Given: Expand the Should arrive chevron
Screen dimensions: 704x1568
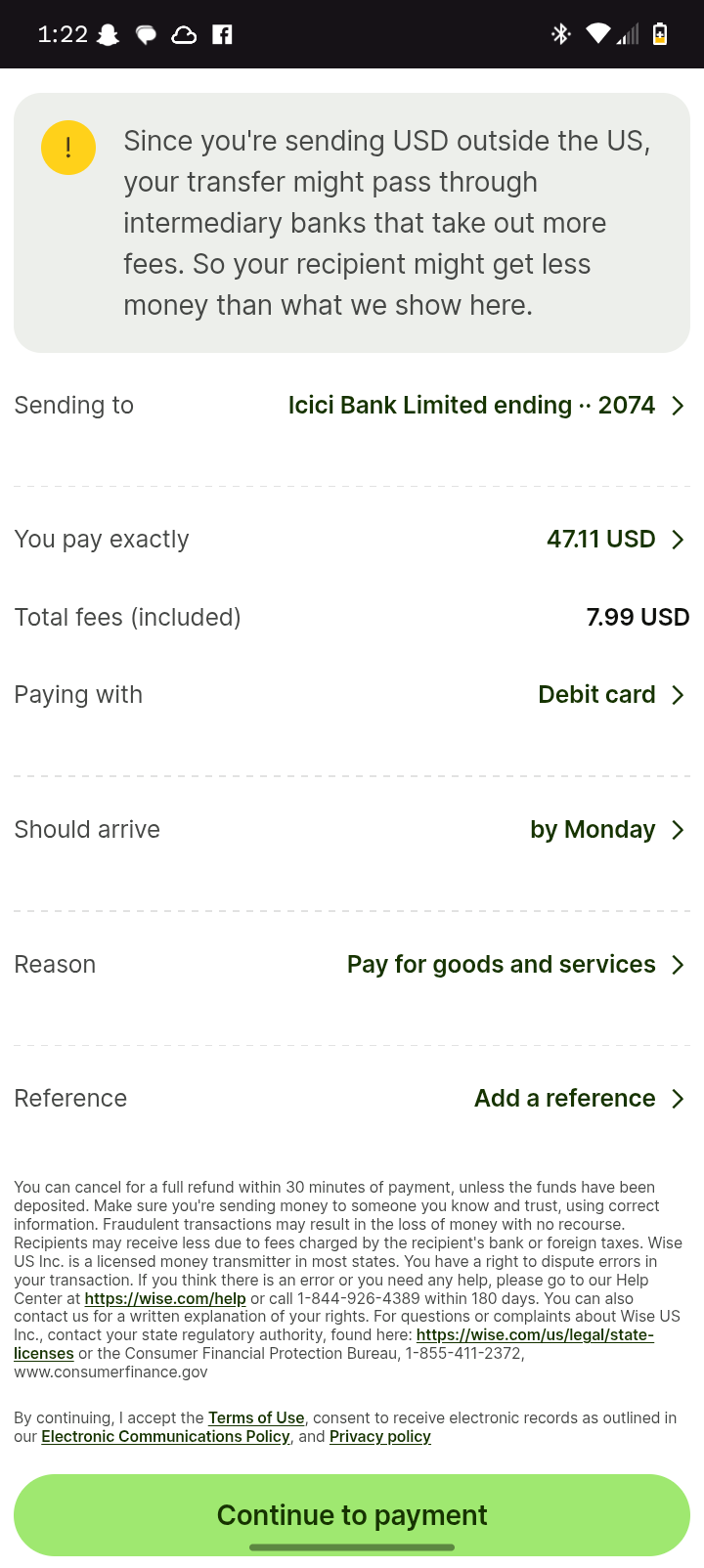Looking at the screenshot, I should (x=678, y=830).
